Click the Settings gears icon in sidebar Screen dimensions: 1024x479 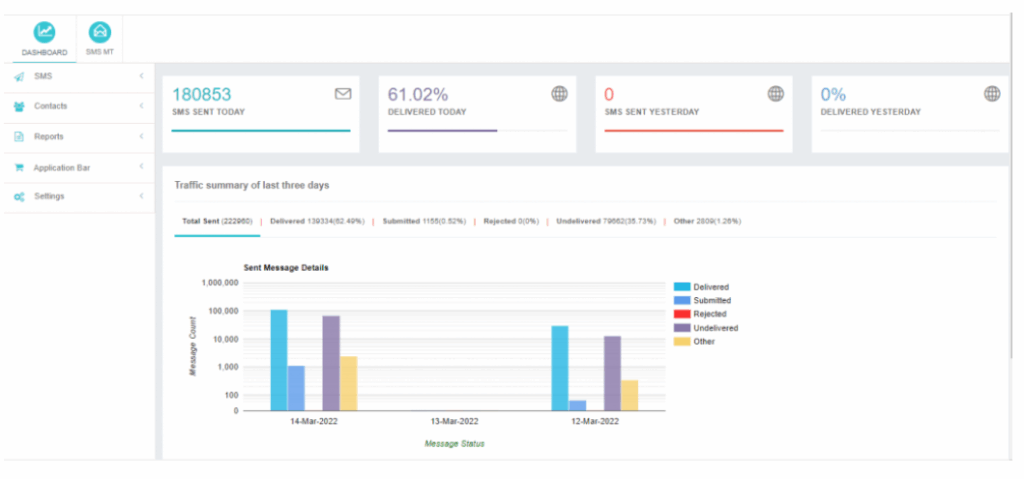click(x=19, y=197)
